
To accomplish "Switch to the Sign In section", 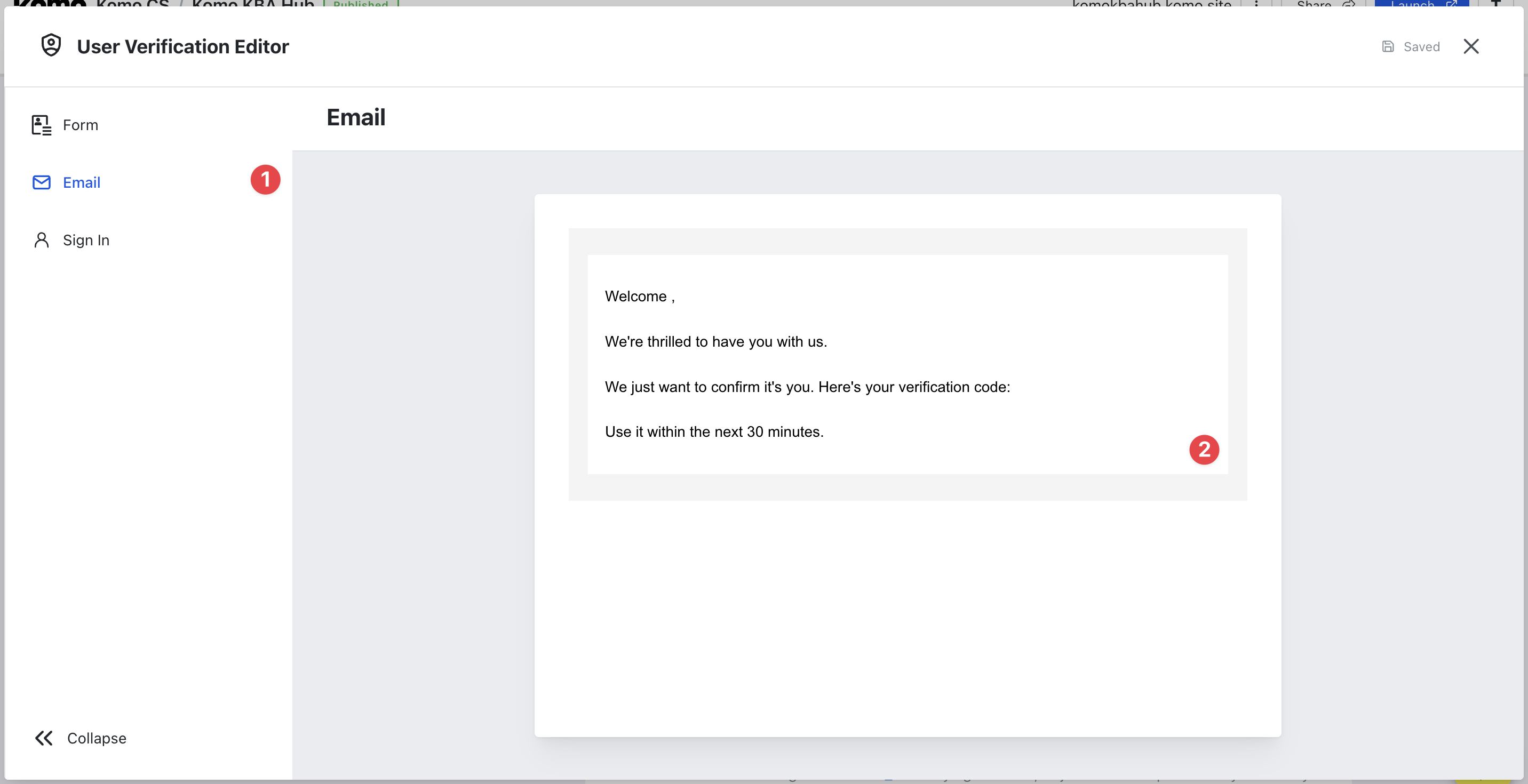I will click(x=86, y=240).
